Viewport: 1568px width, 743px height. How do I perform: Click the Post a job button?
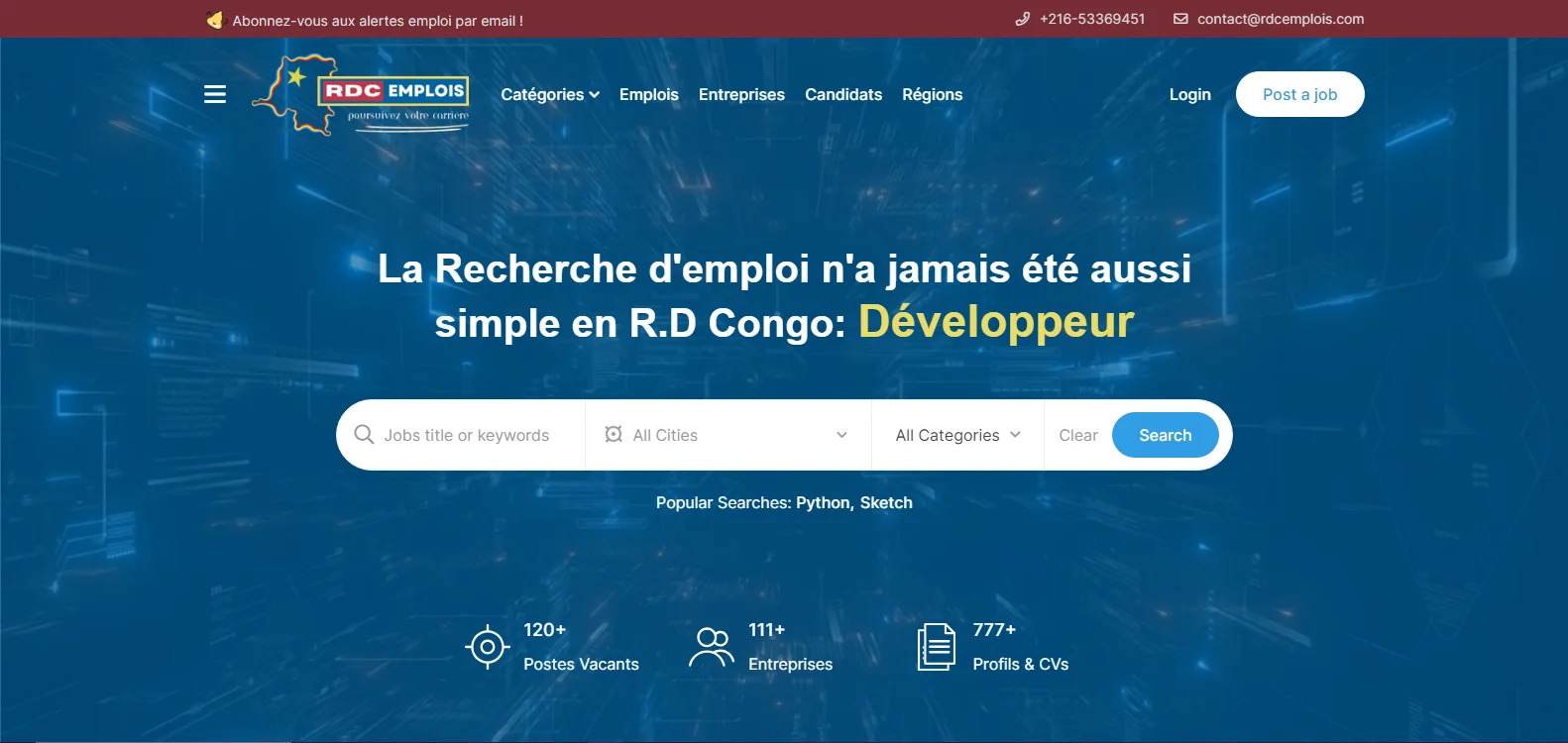coord(1300,94)
